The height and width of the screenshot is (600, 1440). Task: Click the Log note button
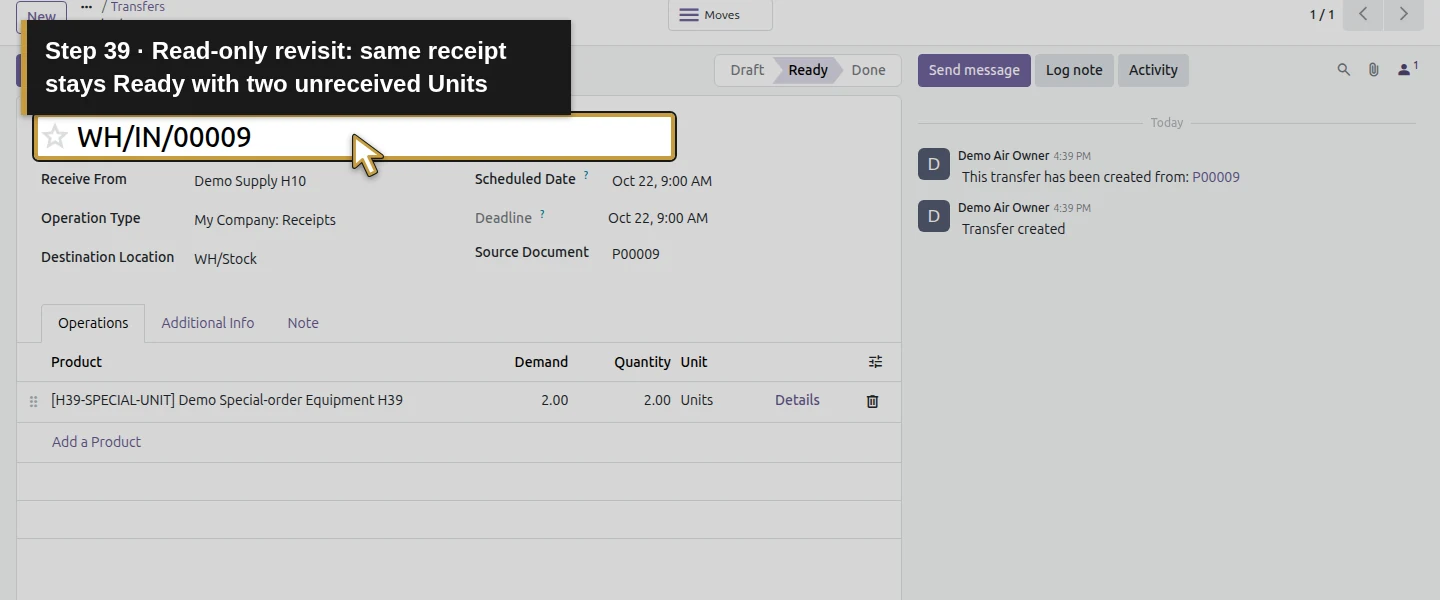(x=1074, y=70)
